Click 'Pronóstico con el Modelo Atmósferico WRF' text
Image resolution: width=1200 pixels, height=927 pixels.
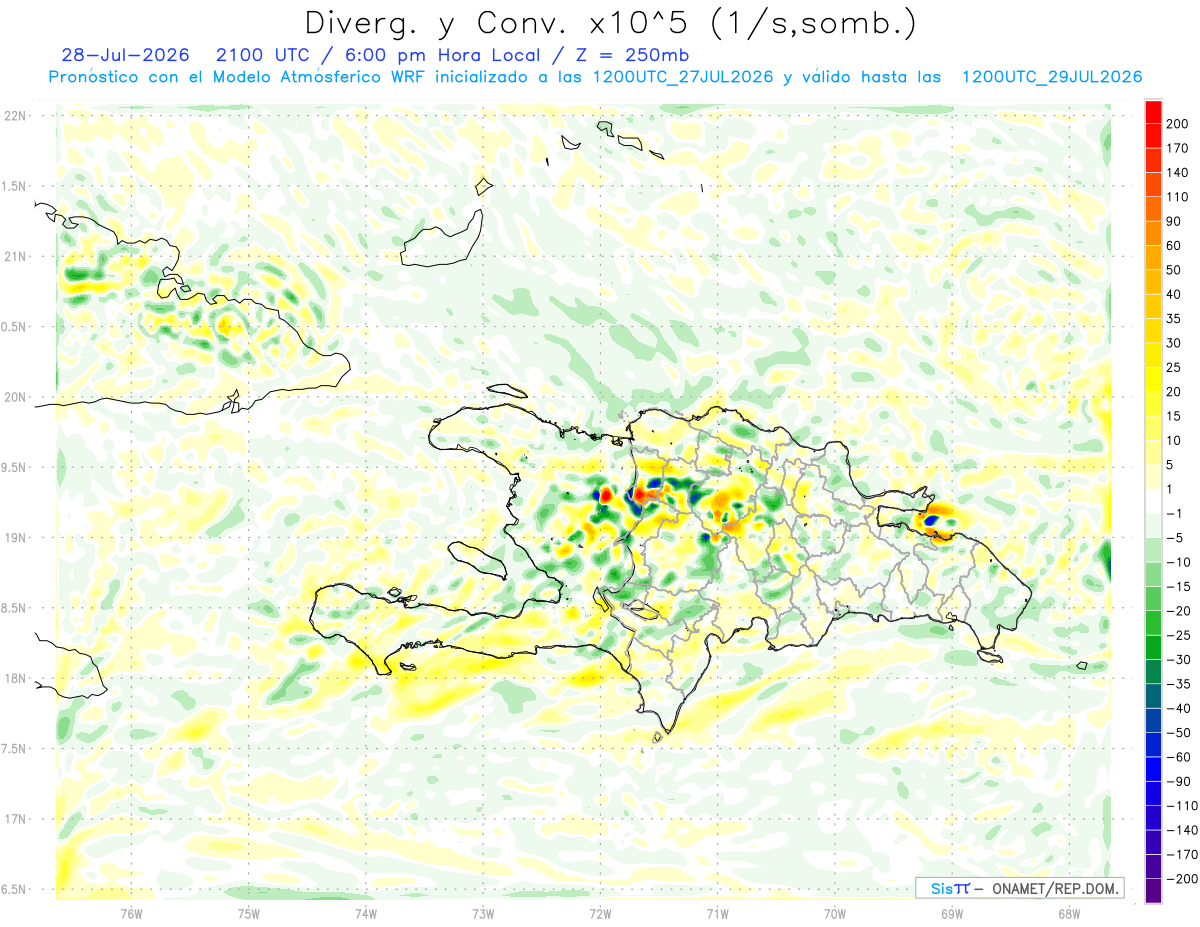[x=237, y=77]
